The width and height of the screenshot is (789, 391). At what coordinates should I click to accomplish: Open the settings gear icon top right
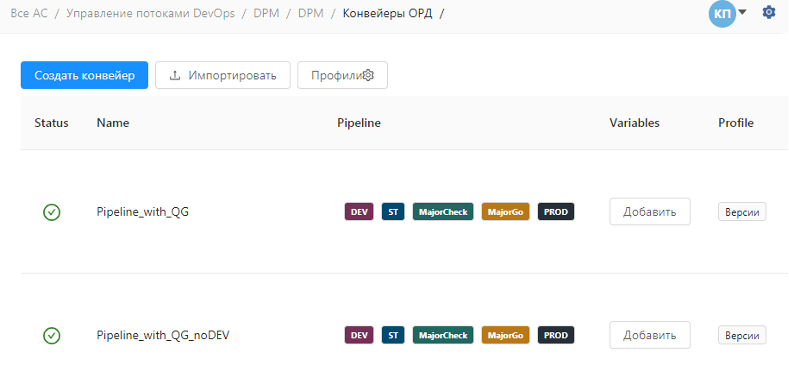click(x=769, y=13)
